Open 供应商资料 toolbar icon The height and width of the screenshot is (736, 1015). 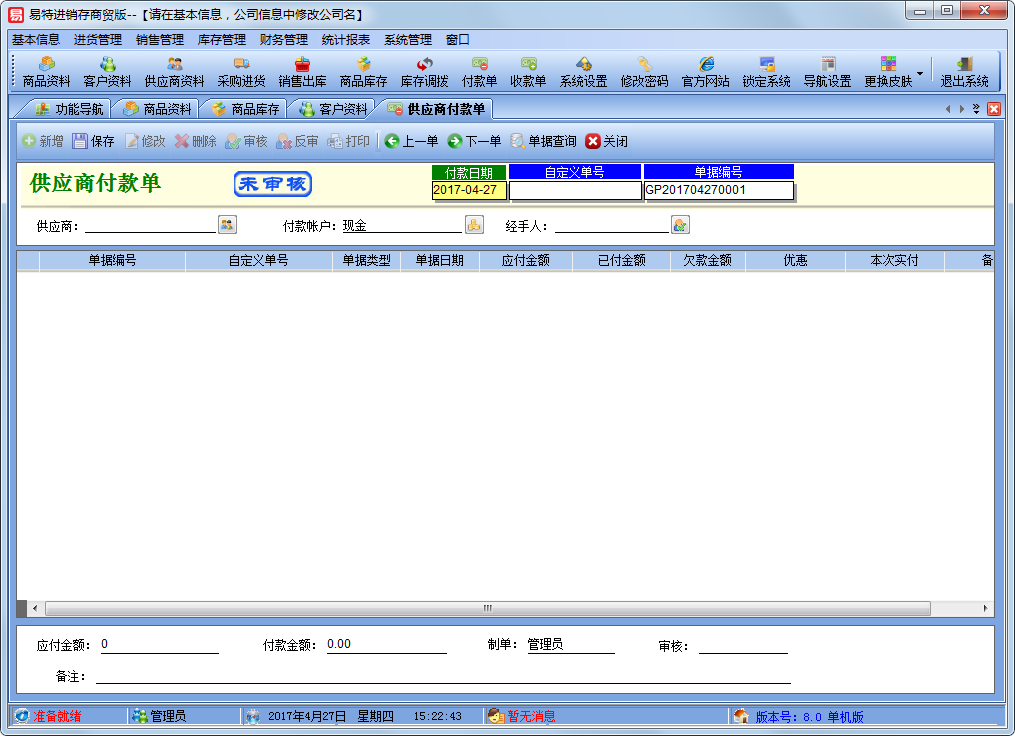tap(174, 72)
